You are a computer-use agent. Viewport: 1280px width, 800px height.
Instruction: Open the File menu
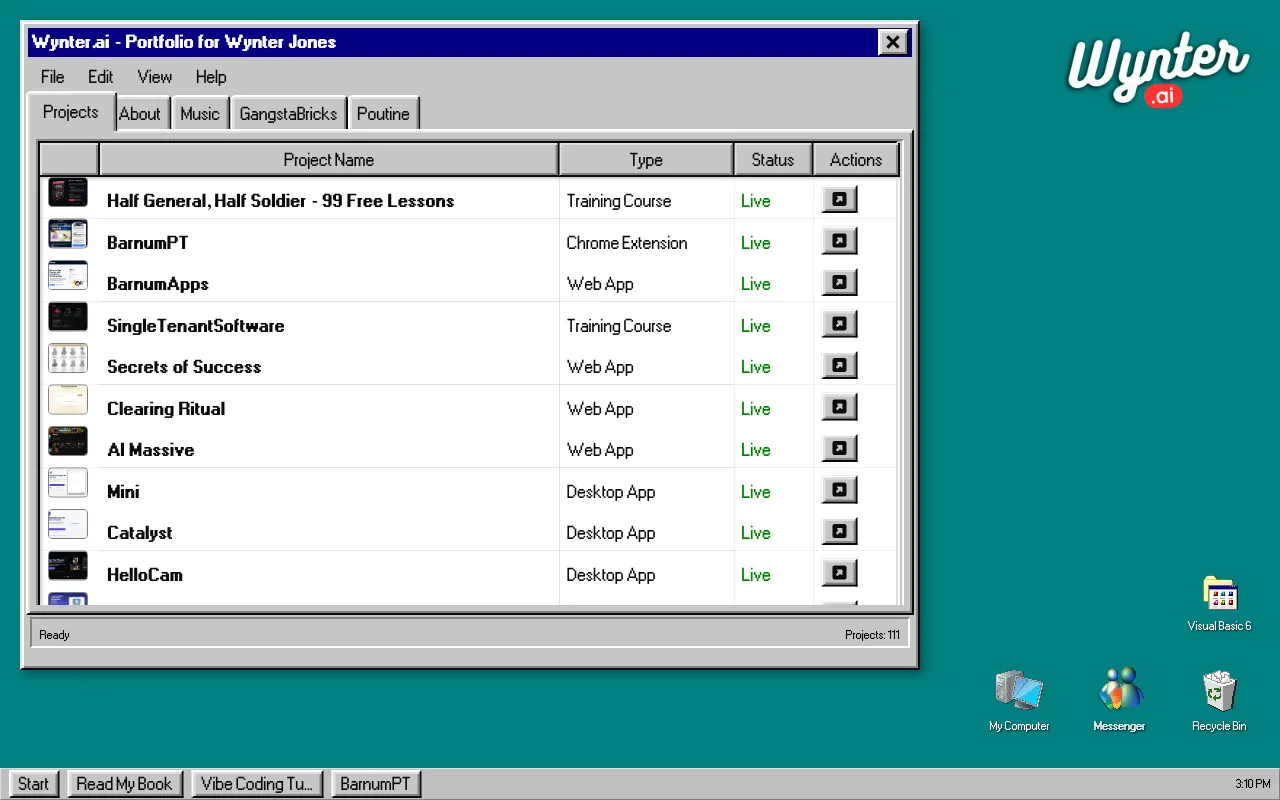pos(52,77)
